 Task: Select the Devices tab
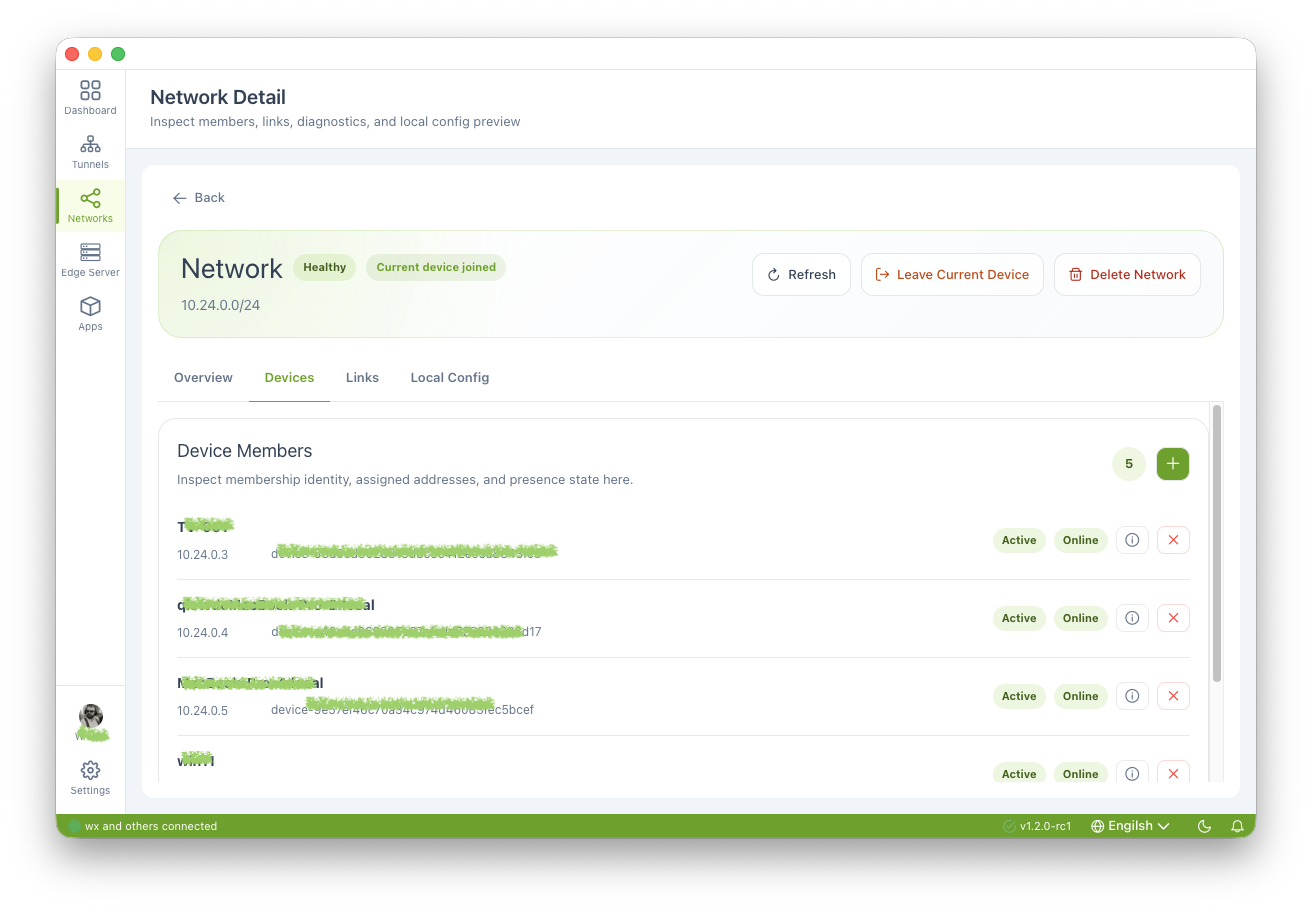289,378
